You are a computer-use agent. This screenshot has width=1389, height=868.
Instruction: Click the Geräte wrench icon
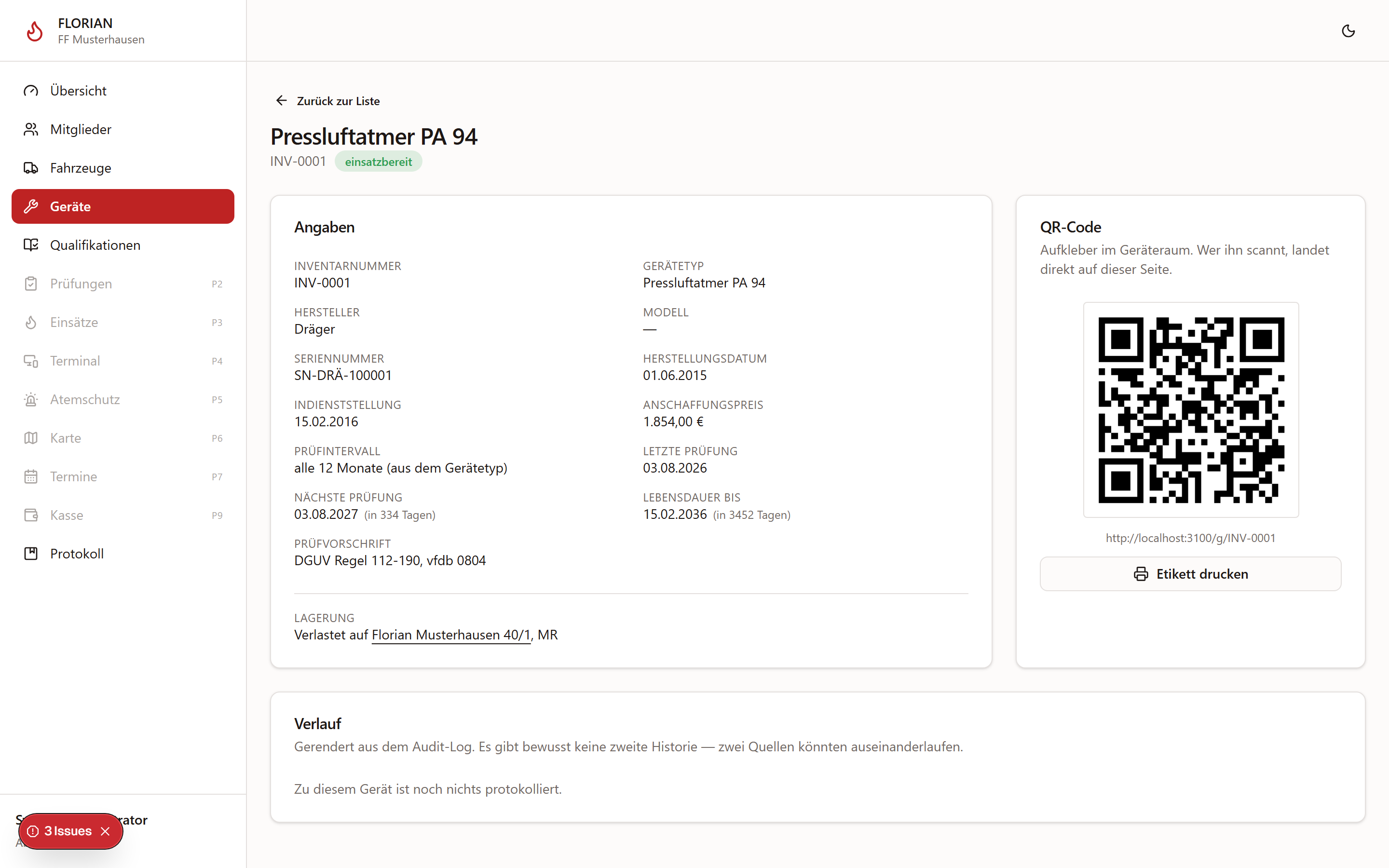click(x=31, y=206)
